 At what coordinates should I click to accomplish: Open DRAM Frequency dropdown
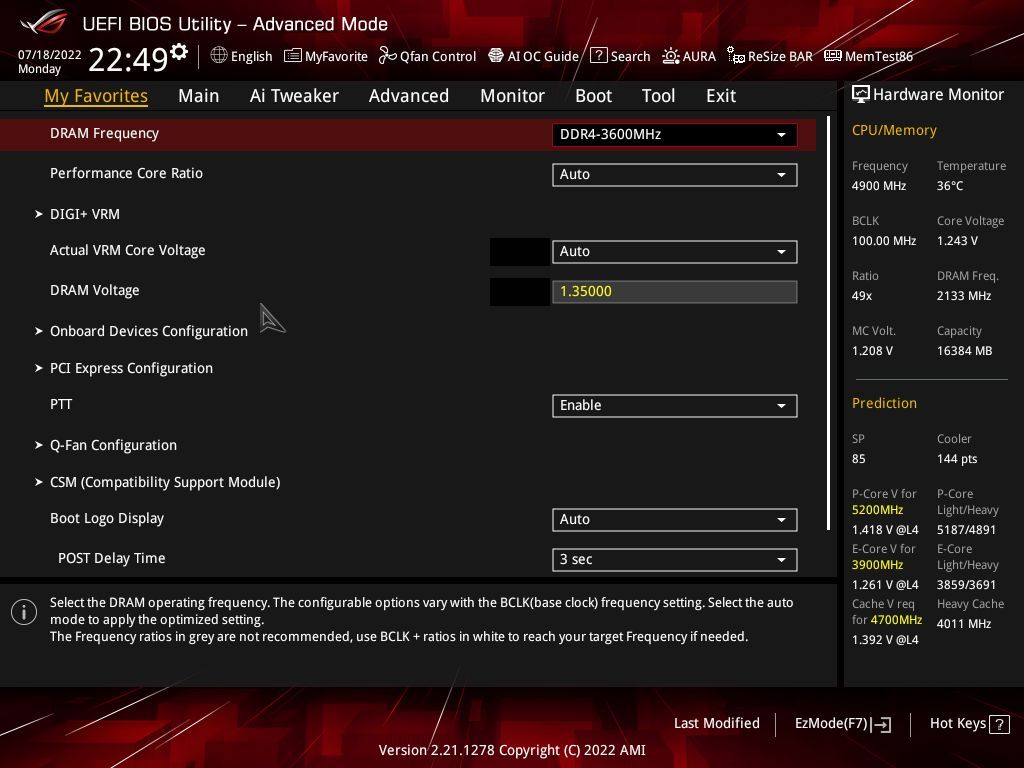click(675, 135)
